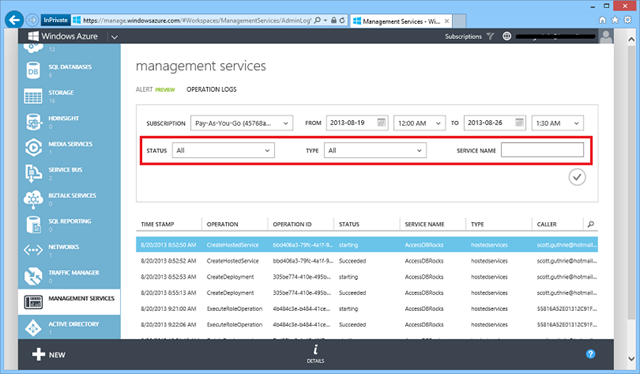Open Traffic Manager sidebar icon
The height and width of the screenshot is (374, 640).
coord(33,276)
